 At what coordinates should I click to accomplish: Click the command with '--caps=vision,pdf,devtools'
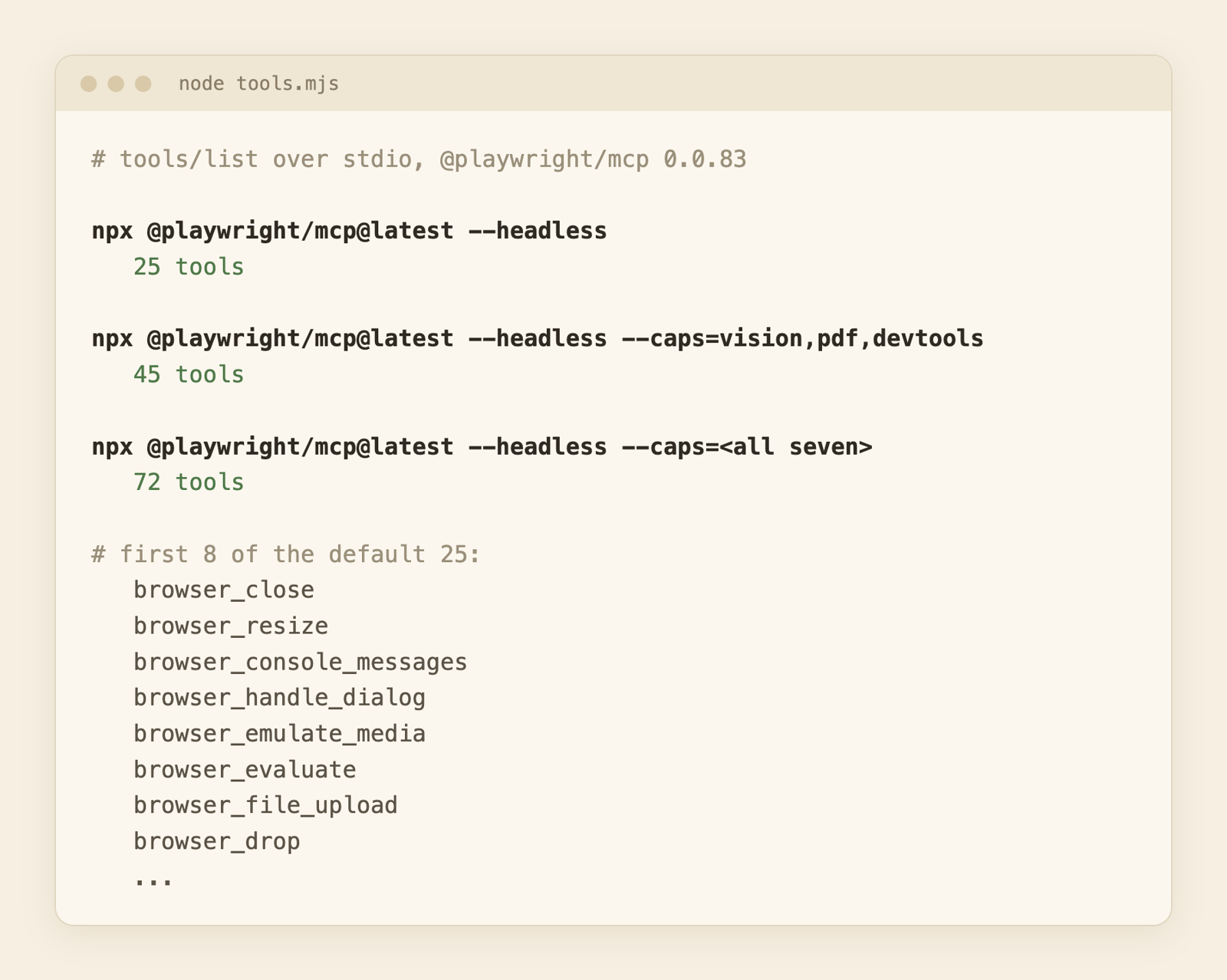pos(538,339)
